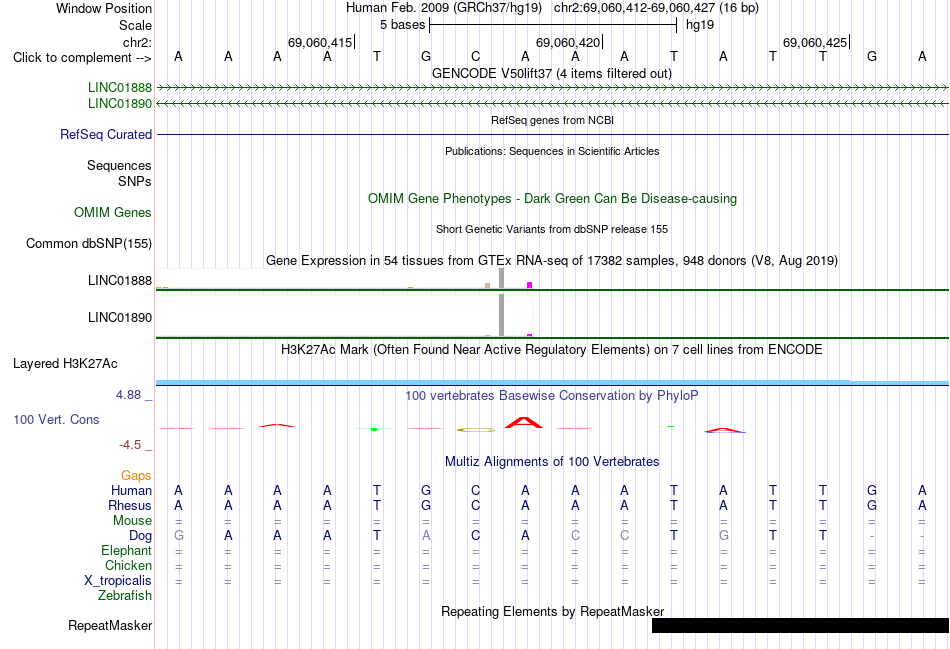Click the 4.88 PhyloP upper scale value
The image size is (950, 649).
click(128, 395)
